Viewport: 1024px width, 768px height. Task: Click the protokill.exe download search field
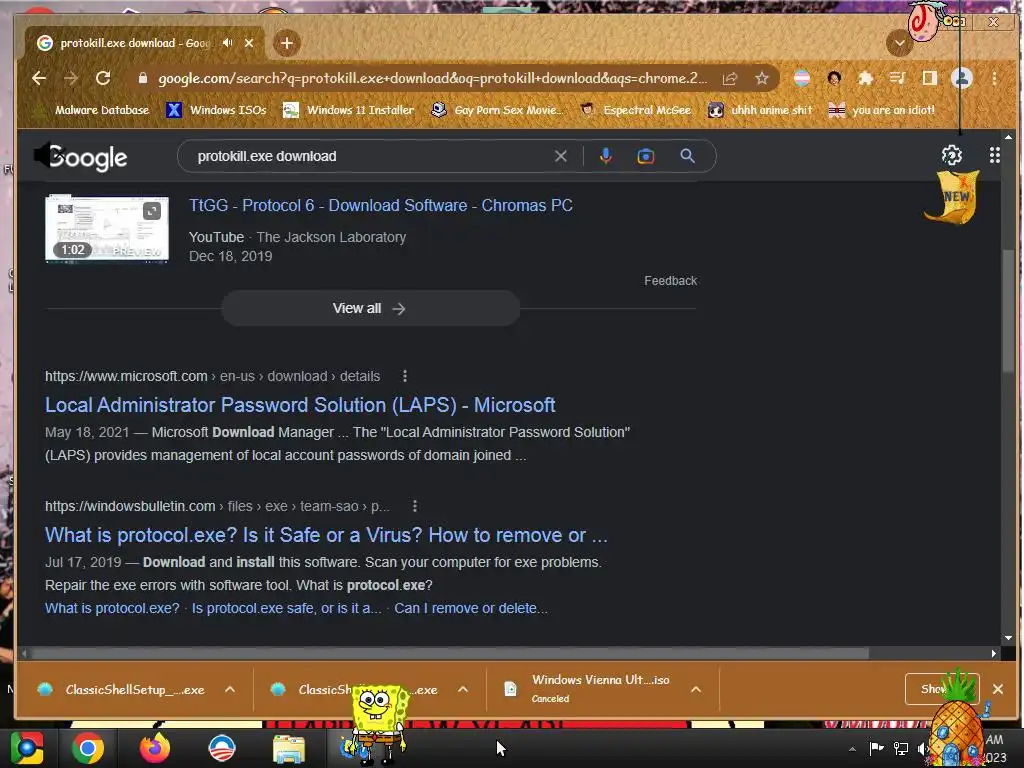(372, 156)
